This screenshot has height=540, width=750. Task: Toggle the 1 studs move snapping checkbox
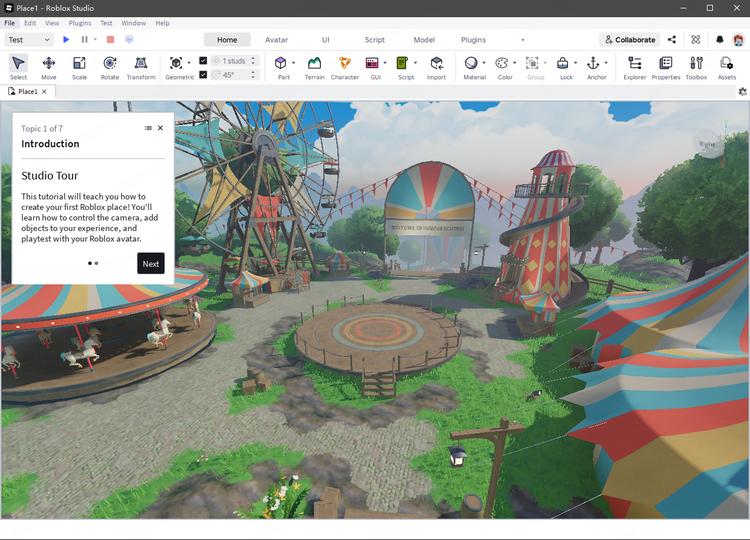203,61
